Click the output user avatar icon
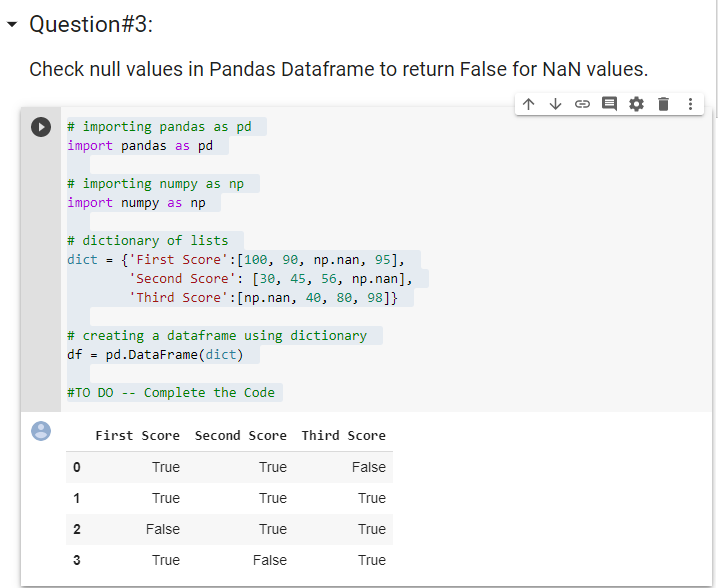Screen dimensions: 718x588 [x=41, y=431]
